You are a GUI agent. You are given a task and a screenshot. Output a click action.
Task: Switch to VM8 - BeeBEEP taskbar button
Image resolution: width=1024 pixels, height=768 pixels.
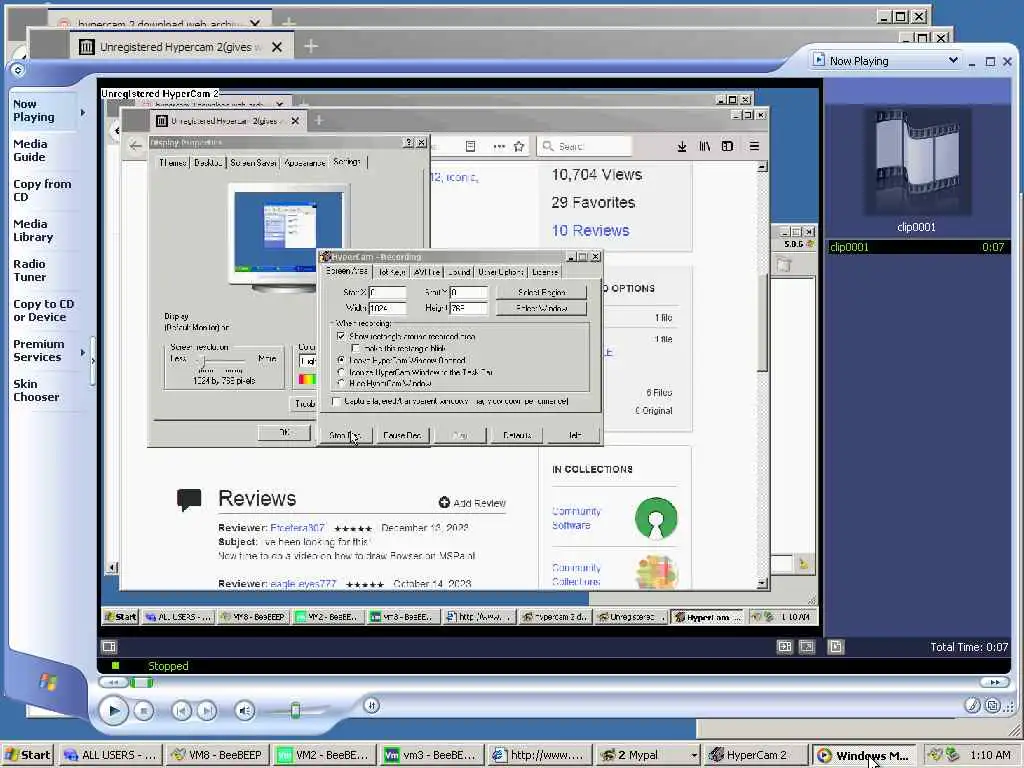coord(216,755)
